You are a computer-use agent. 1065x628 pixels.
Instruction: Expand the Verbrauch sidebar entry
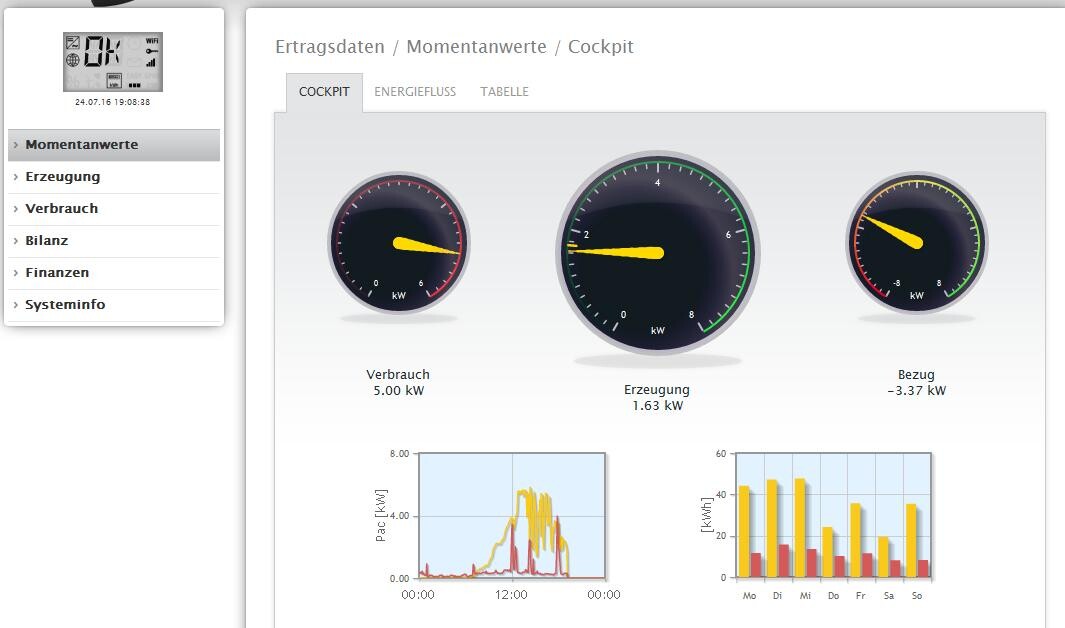pyautogui.click(x=62, y=209)
